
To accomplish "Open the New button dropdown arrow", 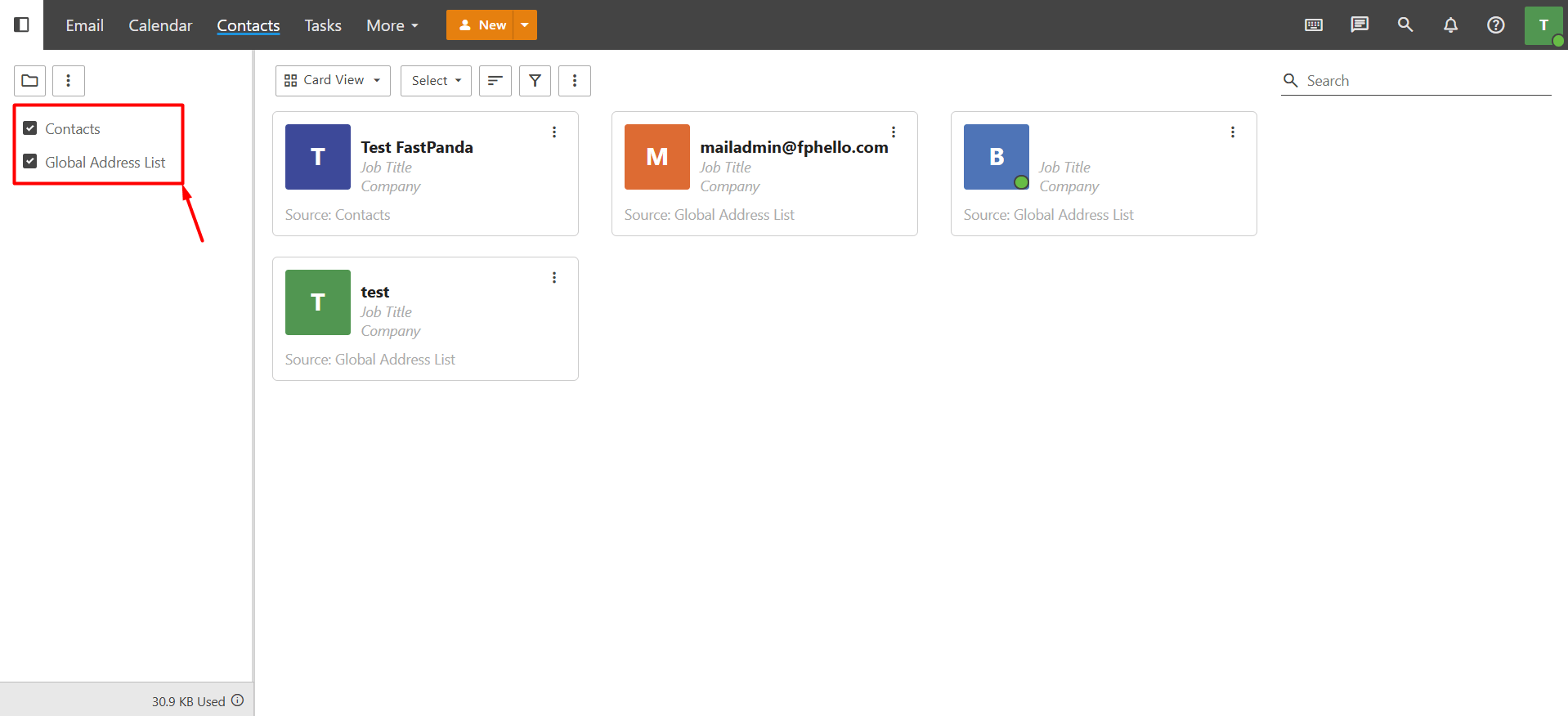I will [x=525, y=25].
